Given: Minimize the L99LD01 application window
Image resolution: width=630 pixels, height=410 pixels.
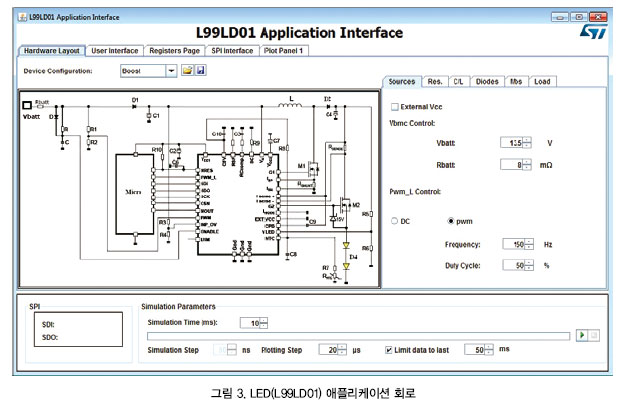Looking at the screenshot, I should (560, 17).
